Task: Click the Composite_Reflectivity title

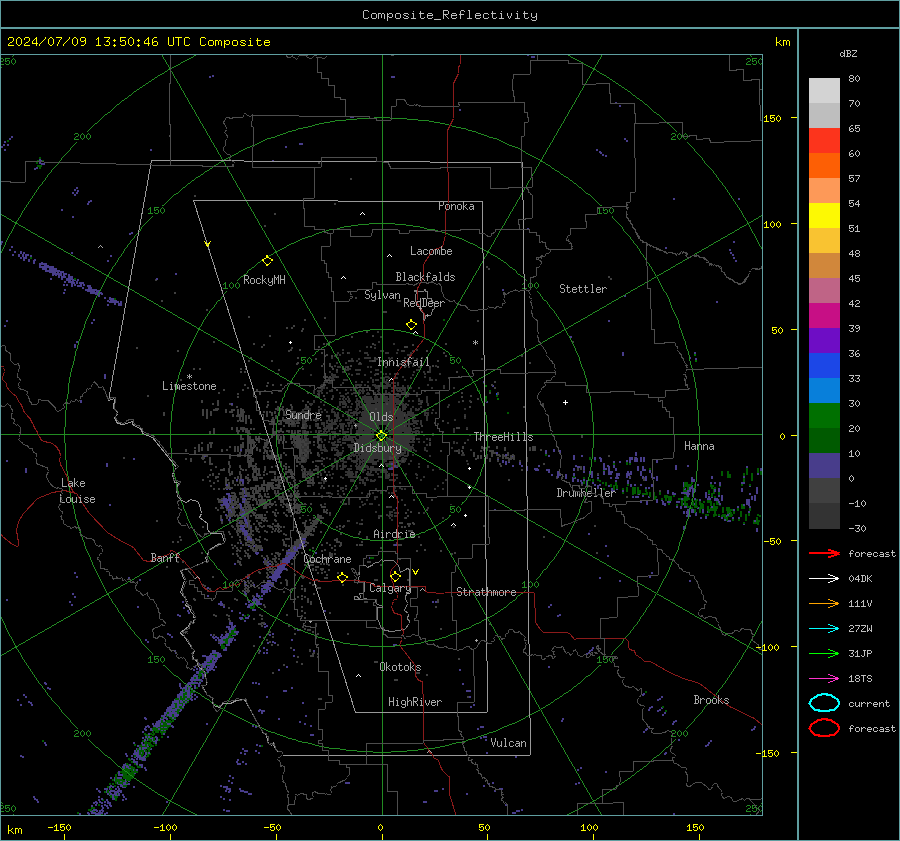Action: [450, 15]
